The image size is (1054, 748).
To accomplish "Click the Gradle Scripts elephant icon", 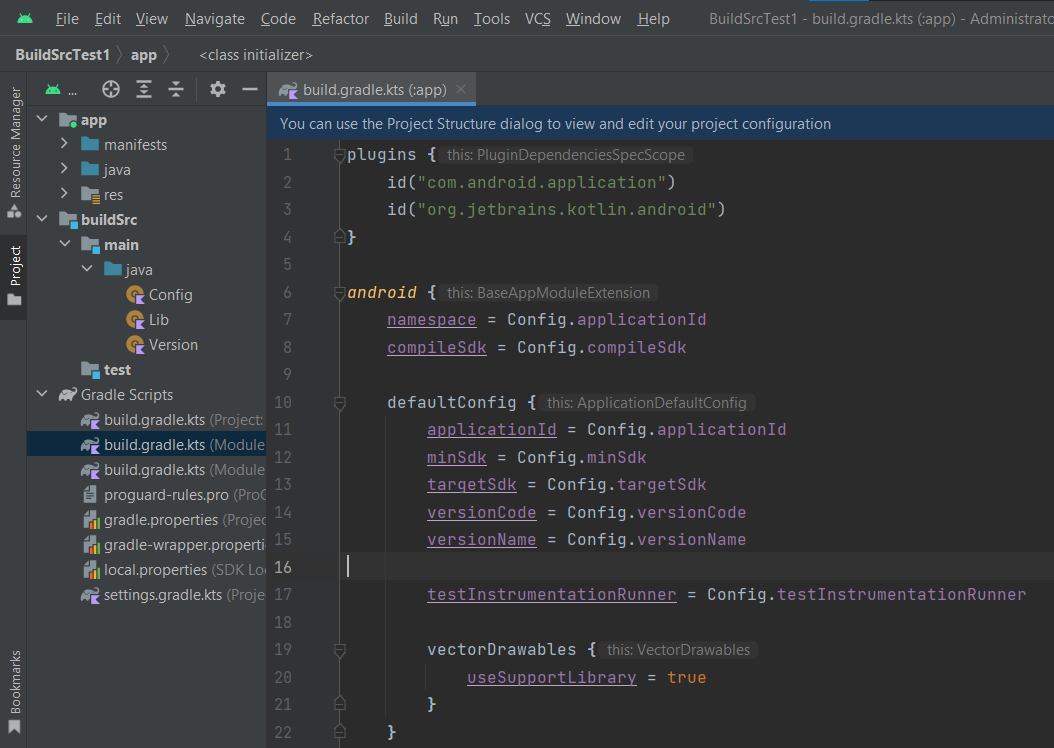I will 68,394.
